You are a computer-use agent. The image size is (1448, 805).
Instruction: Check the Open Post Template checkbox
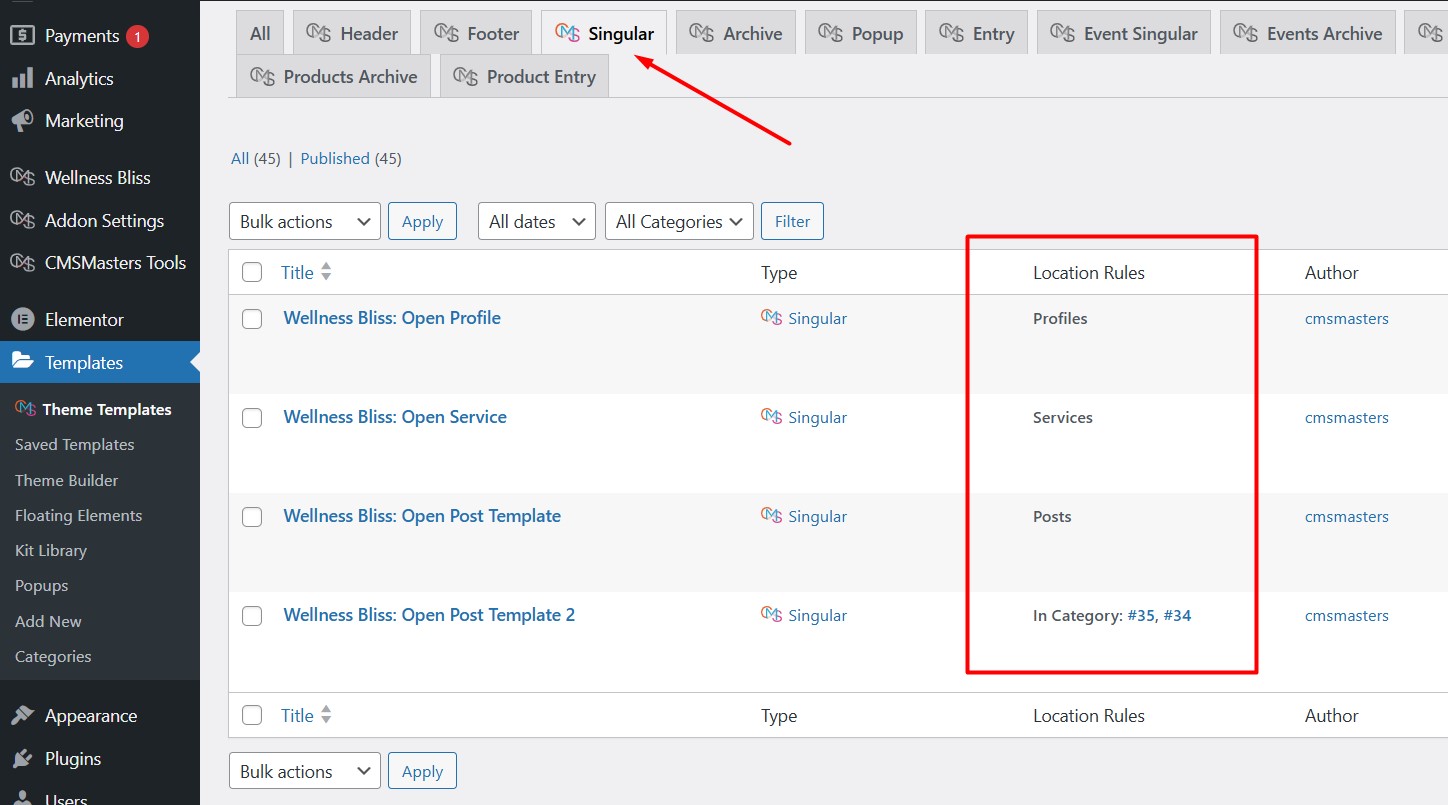click(x=252, y=516)
